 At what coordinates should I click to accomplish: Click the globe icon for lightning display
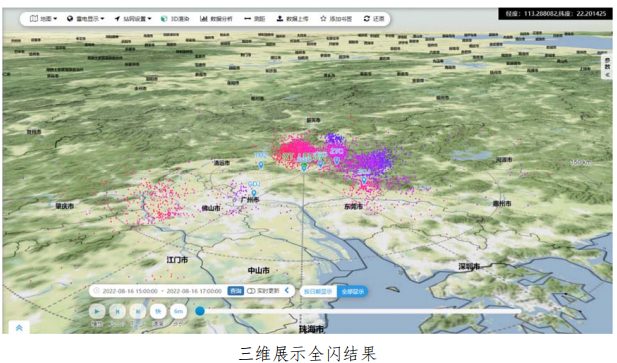(x=70, y=18)
